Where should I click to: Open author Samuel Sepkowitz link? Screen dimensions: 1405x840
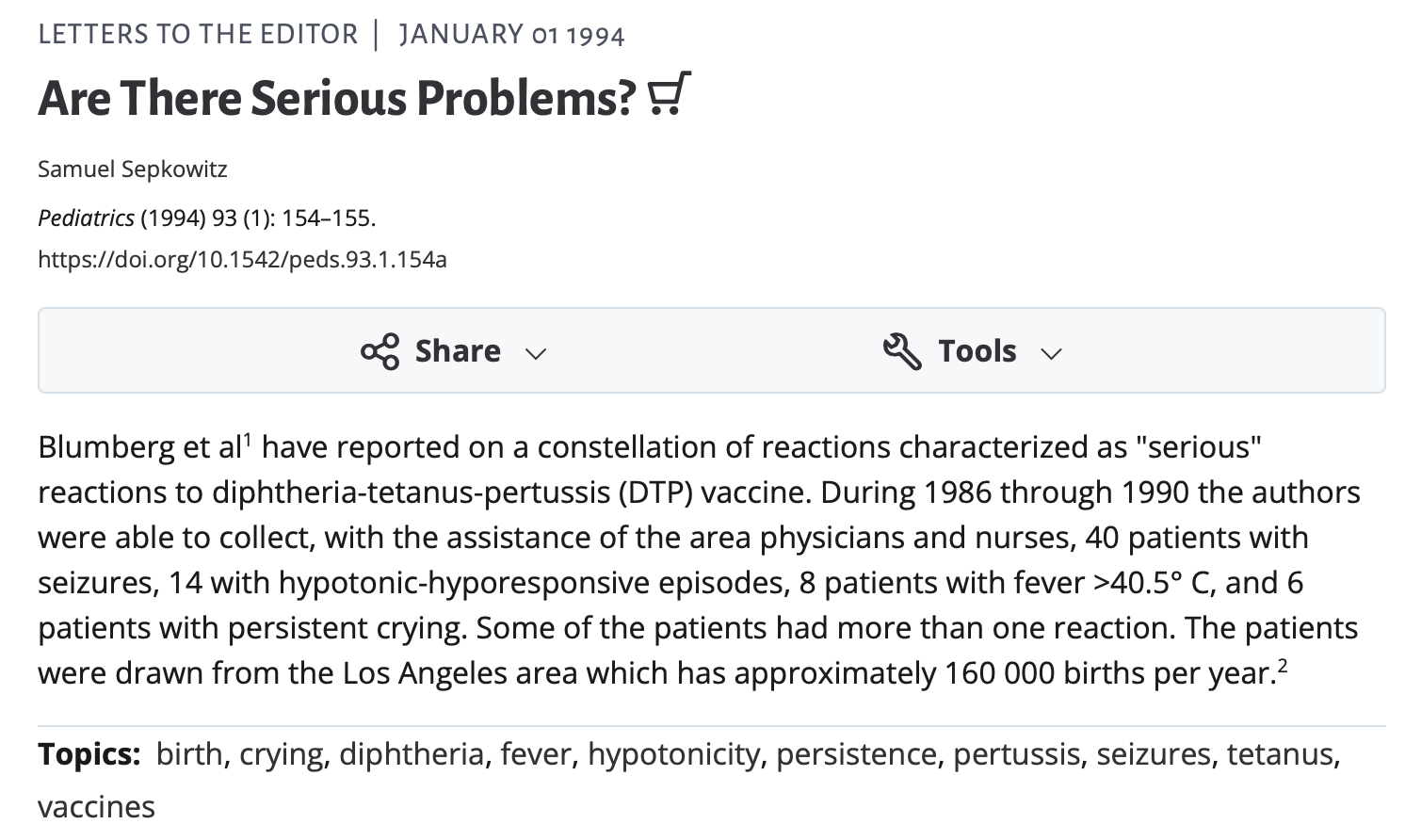(x=133, y=170)
